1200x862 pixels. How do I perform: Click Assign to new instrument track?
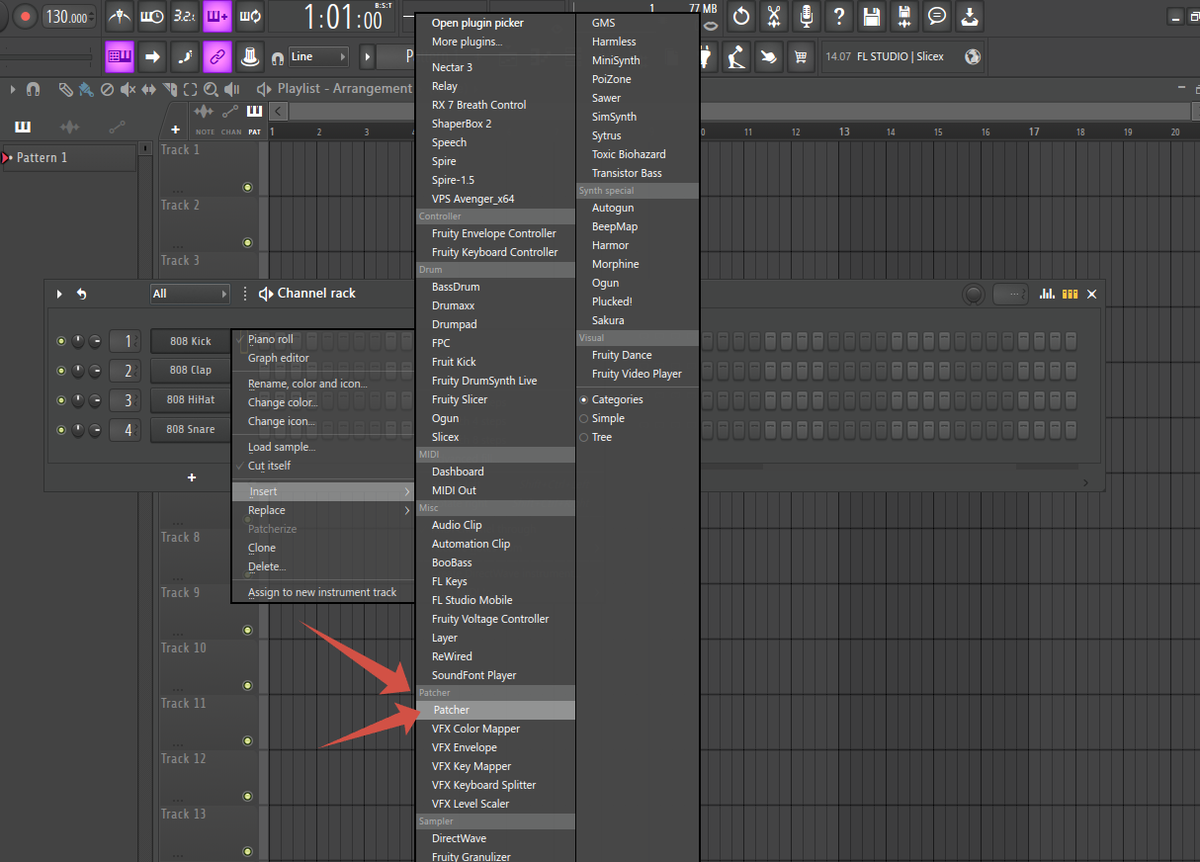pyautogui.click(x=322, y=592)
